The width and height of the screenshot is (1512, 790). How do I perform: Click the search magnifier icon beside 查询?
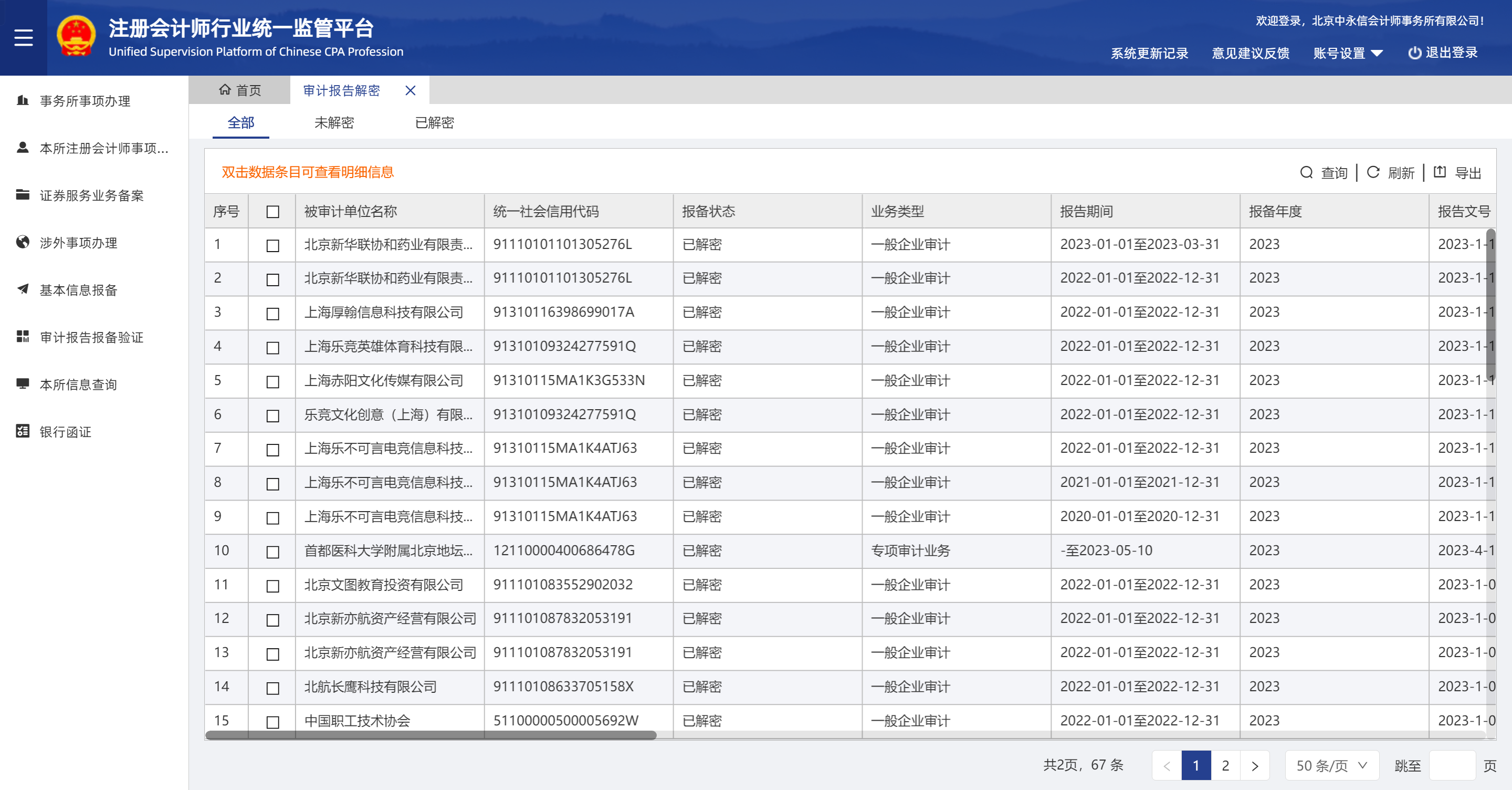(x=1306, y=172)
